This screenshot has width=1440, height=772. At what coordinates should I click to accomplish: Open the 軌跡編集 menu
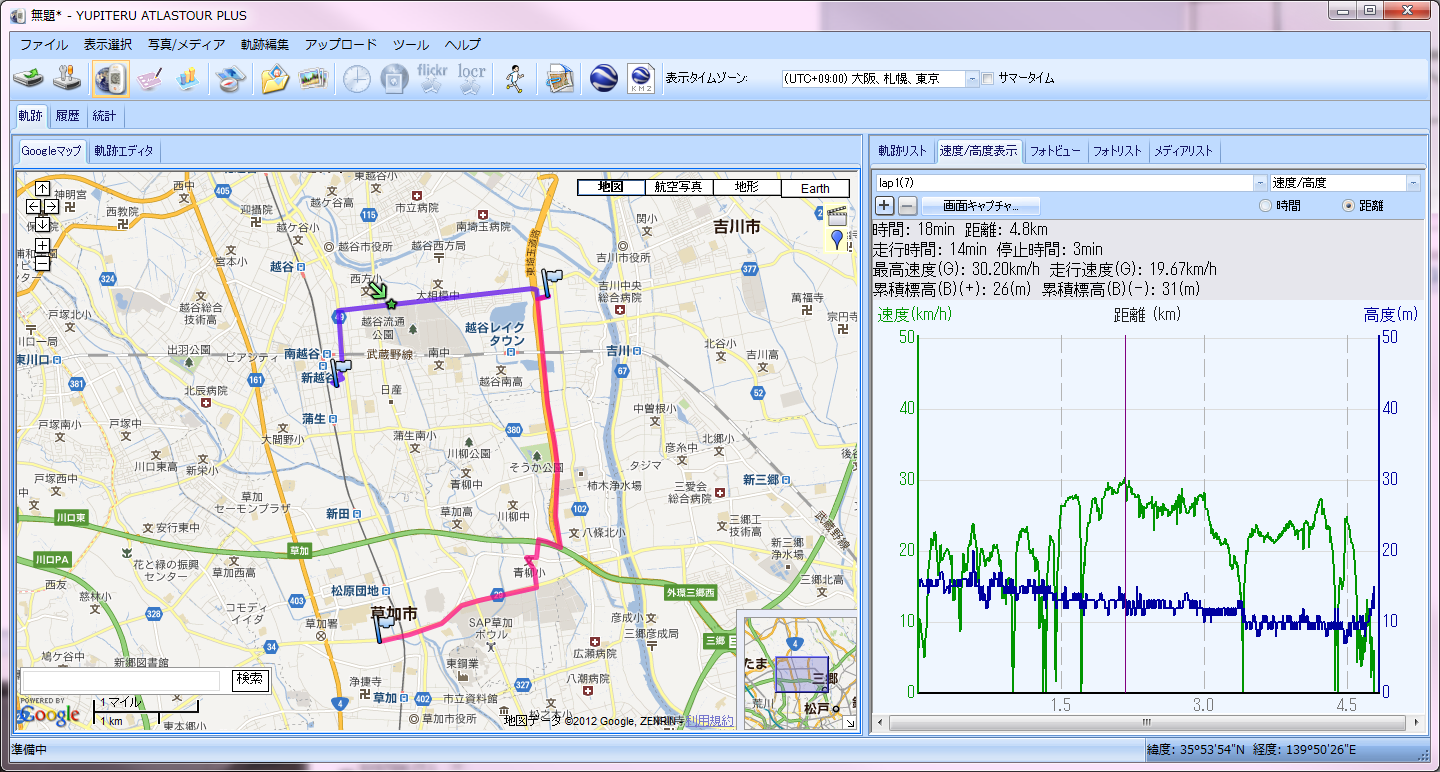click(265, 44)
